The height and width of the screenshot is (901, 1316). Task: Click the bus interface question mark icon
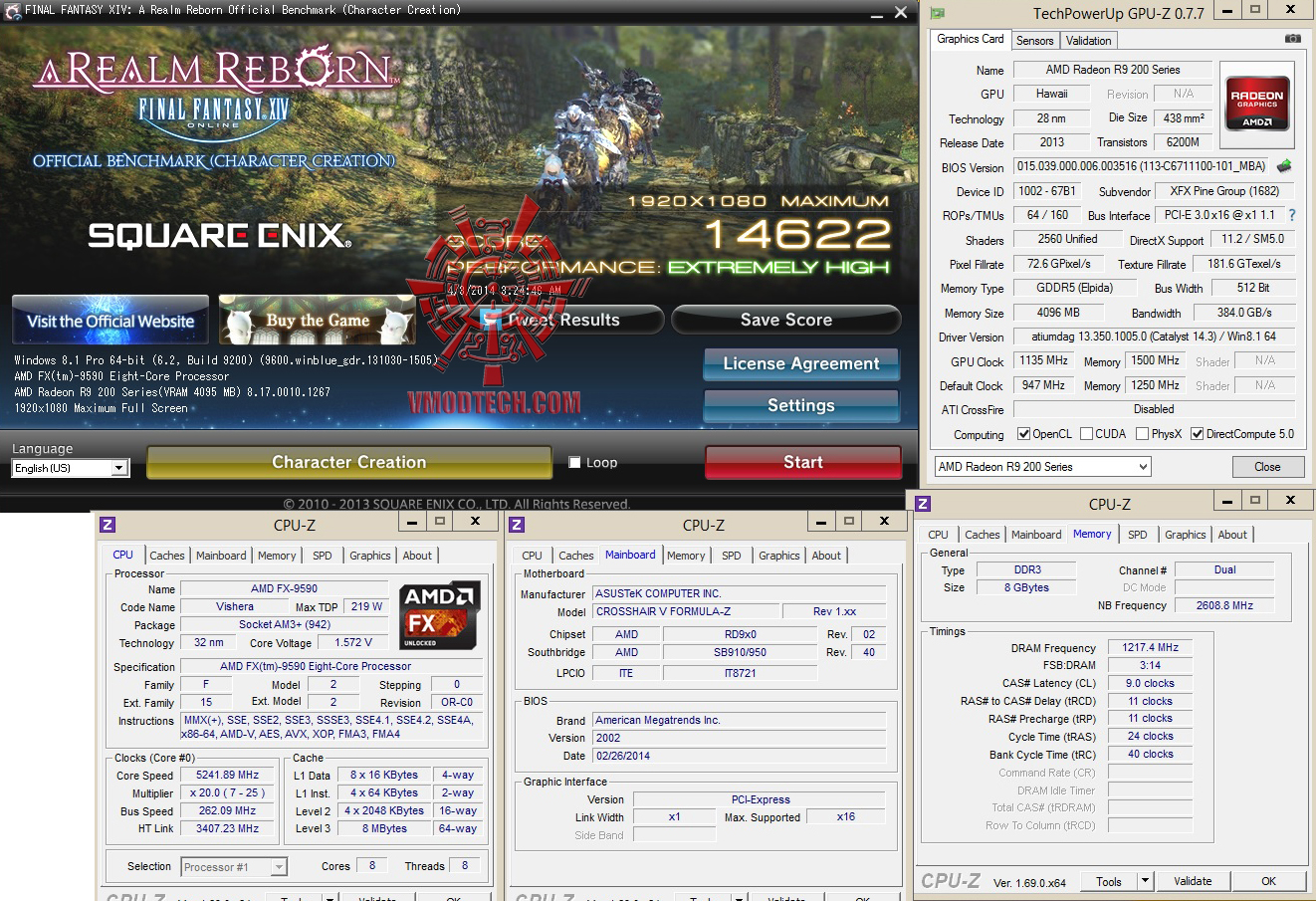(1292, 215)
